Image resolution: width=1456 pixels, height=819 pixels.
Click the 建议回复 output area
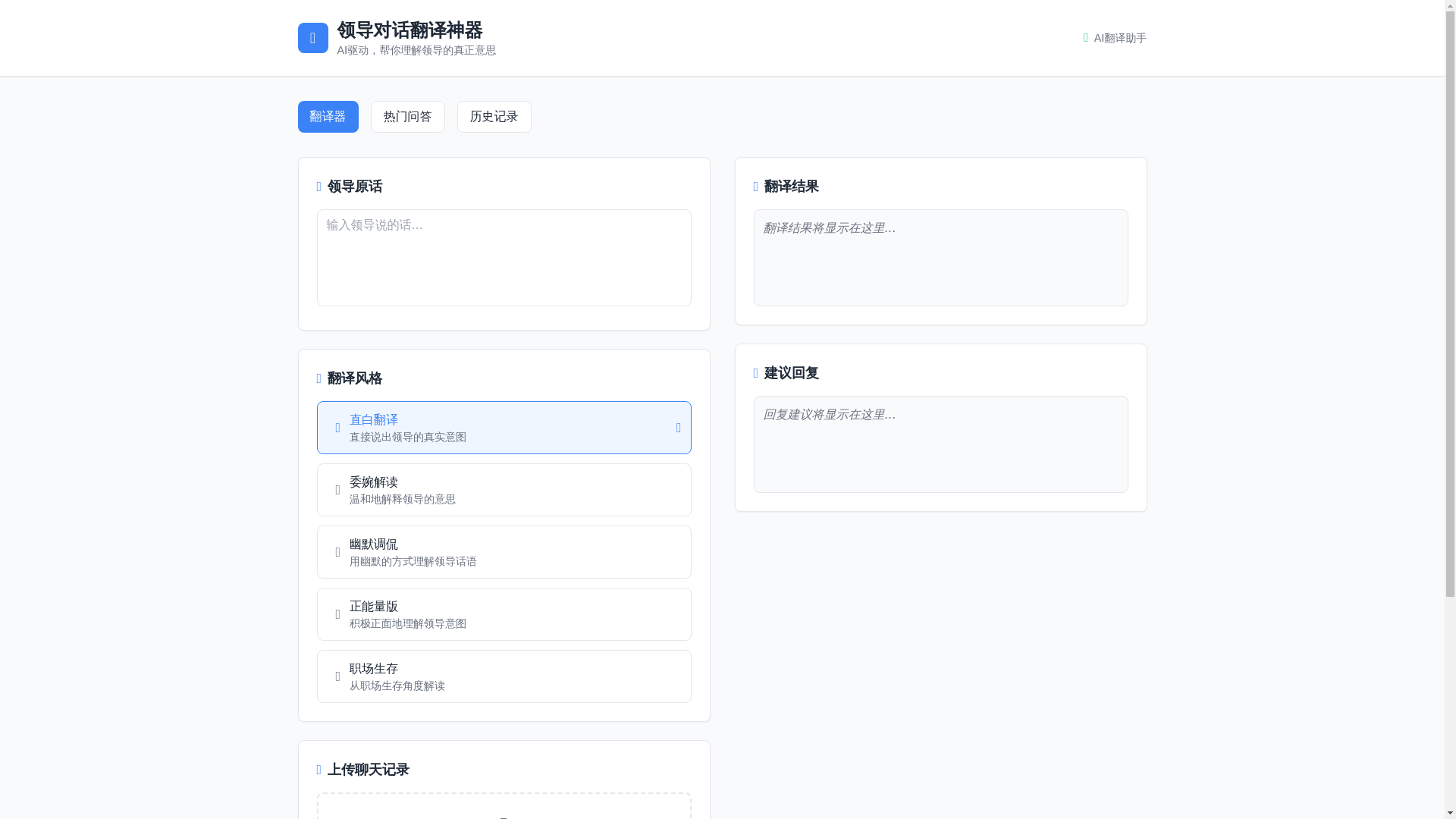click(940, 444)
